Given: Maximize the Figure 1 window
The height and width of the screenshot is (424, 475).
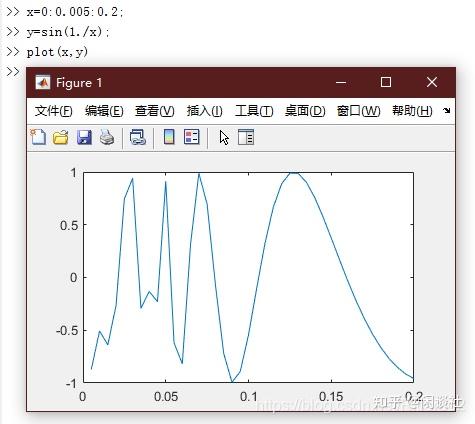Looking at the screenshot, I should (386, 82).
